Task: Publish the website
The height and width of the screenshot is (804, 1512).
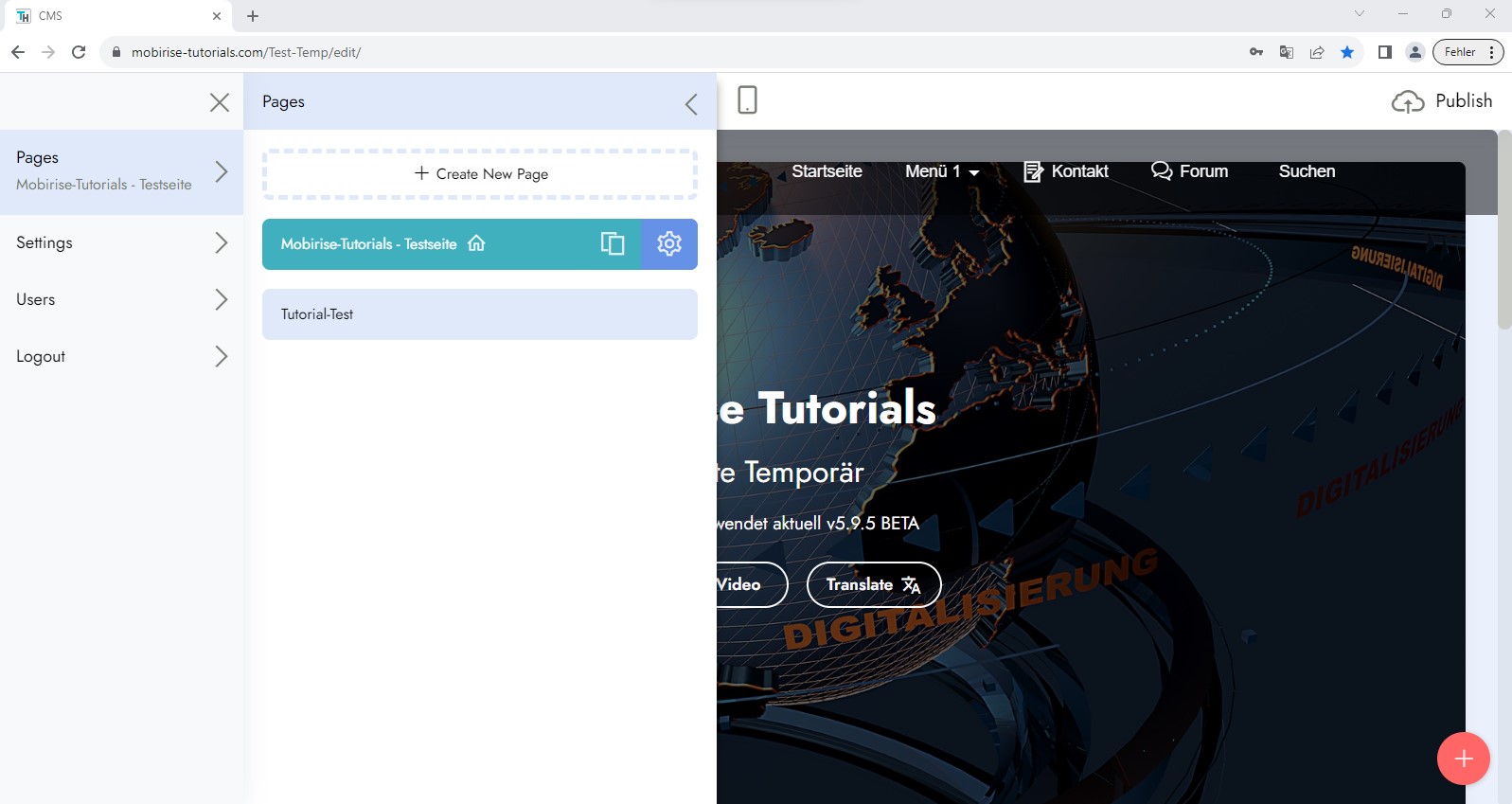Action: click(x=1442, y=101)
